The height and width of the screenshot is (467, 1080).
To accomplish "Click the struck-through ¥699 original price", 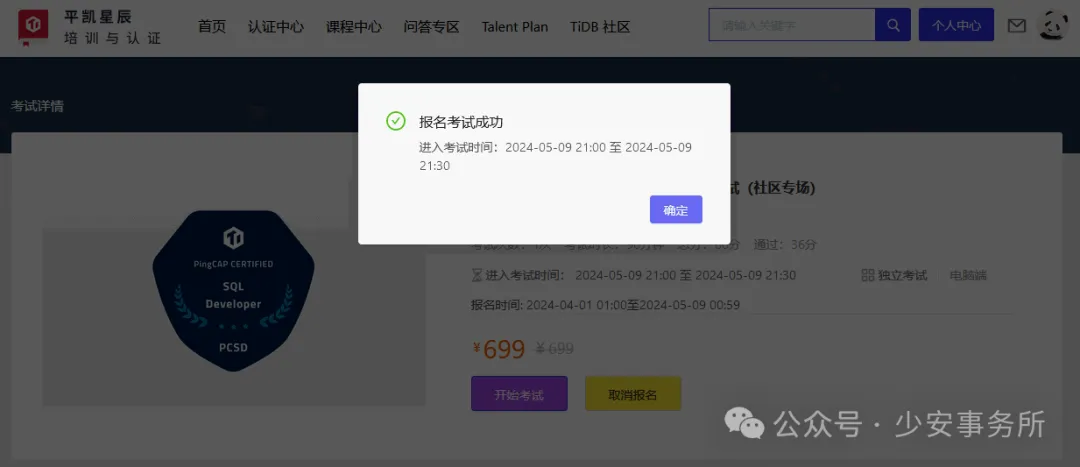I will click(x=555, y=349).
